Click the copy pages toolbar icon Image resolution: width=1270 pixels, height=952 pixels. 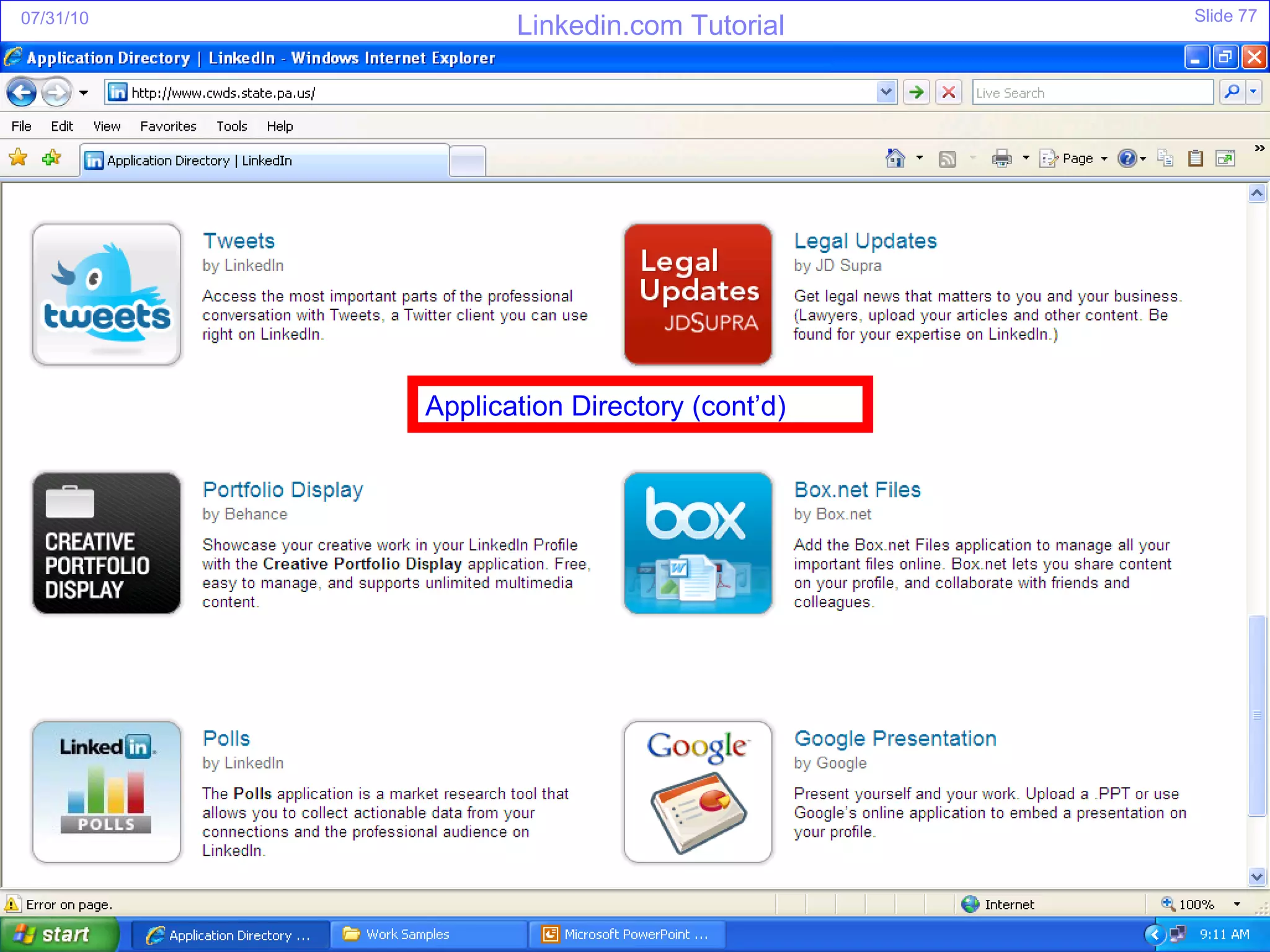pos(1165,159)
